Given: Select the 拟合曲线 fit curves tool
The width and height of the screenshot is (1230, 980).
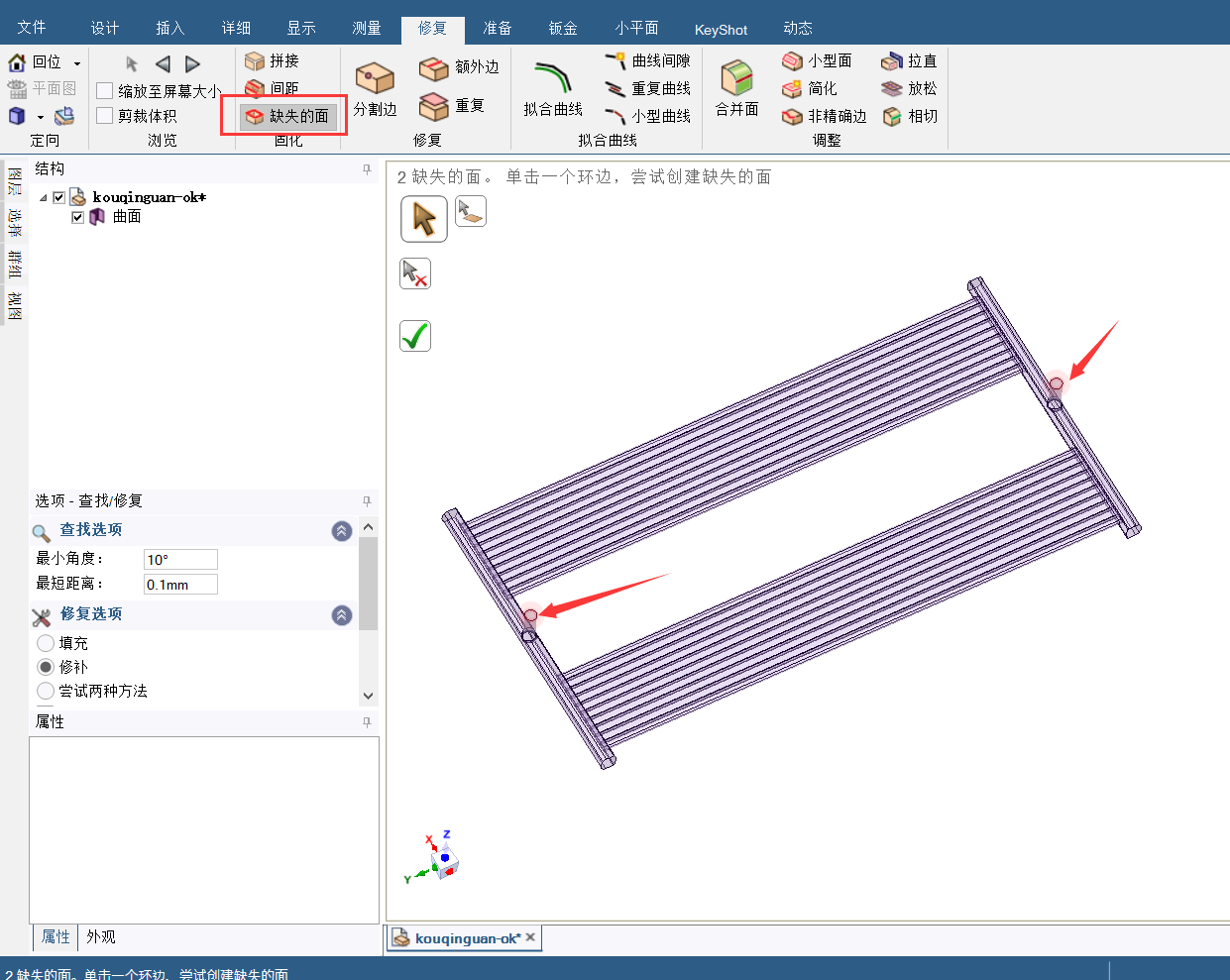Looking at the screenshot, I should pyautogui.click(x=552, y=81).
